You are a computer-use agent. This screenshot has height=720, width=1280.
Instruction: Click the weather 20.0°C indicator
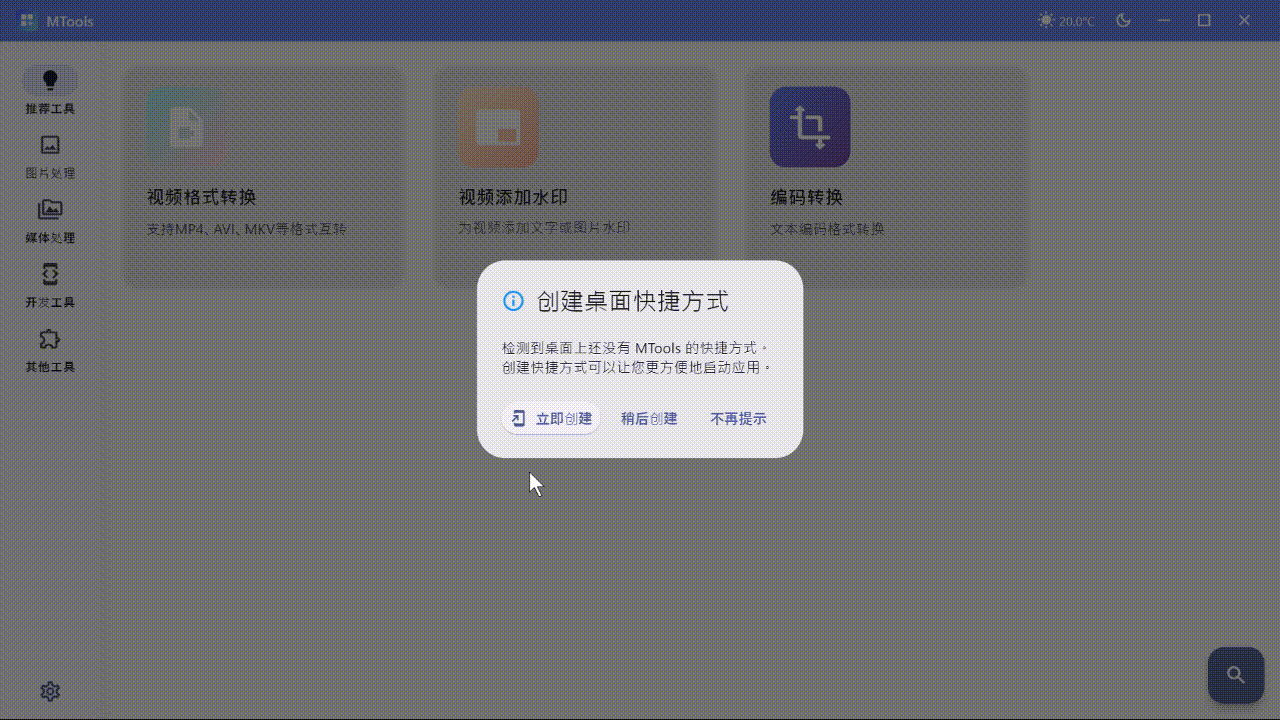coord(1066,21)
